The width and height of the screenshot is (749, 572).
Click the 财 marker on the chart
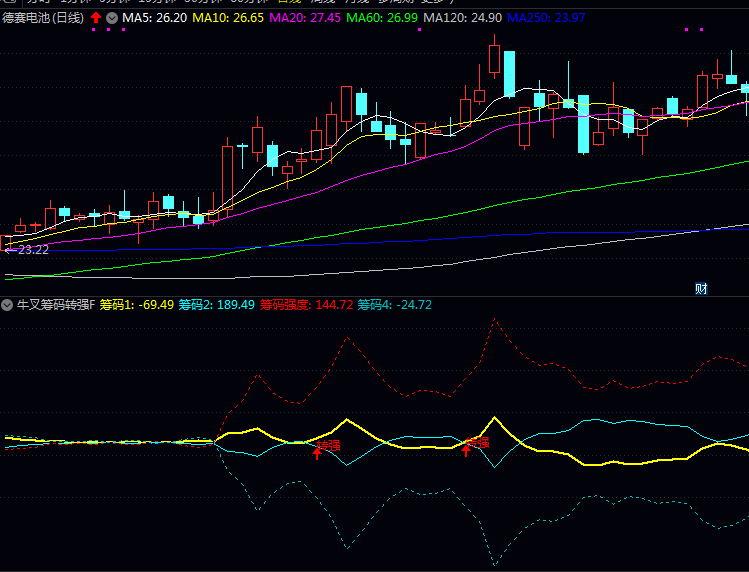tap(701, 289)
